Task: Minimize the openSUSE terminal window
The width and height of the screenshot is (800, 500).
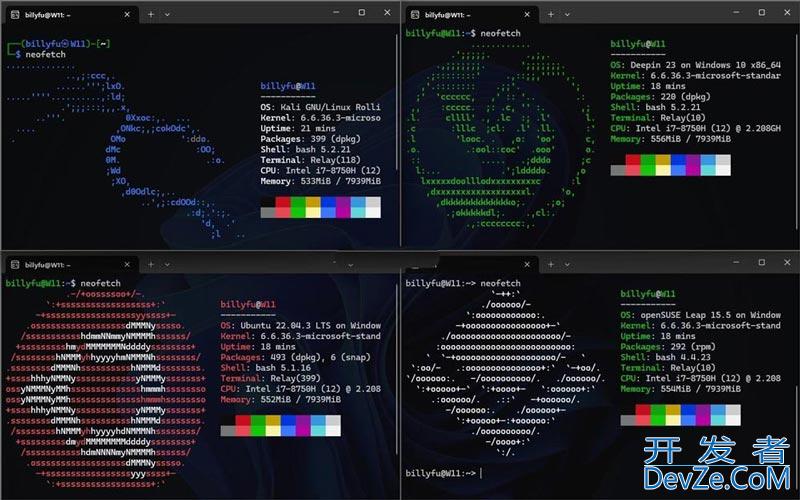Action: click(736, 262)
